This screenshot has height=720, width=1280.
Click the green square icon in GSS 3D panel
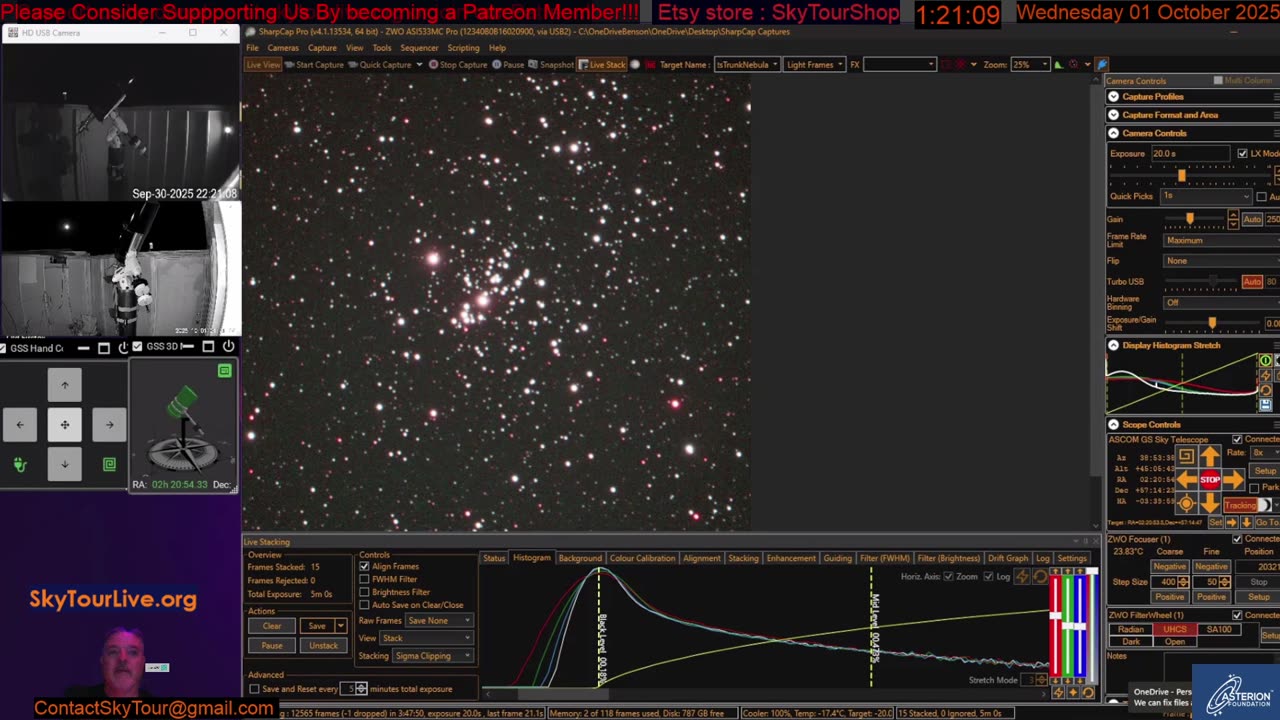coord(225,371)
